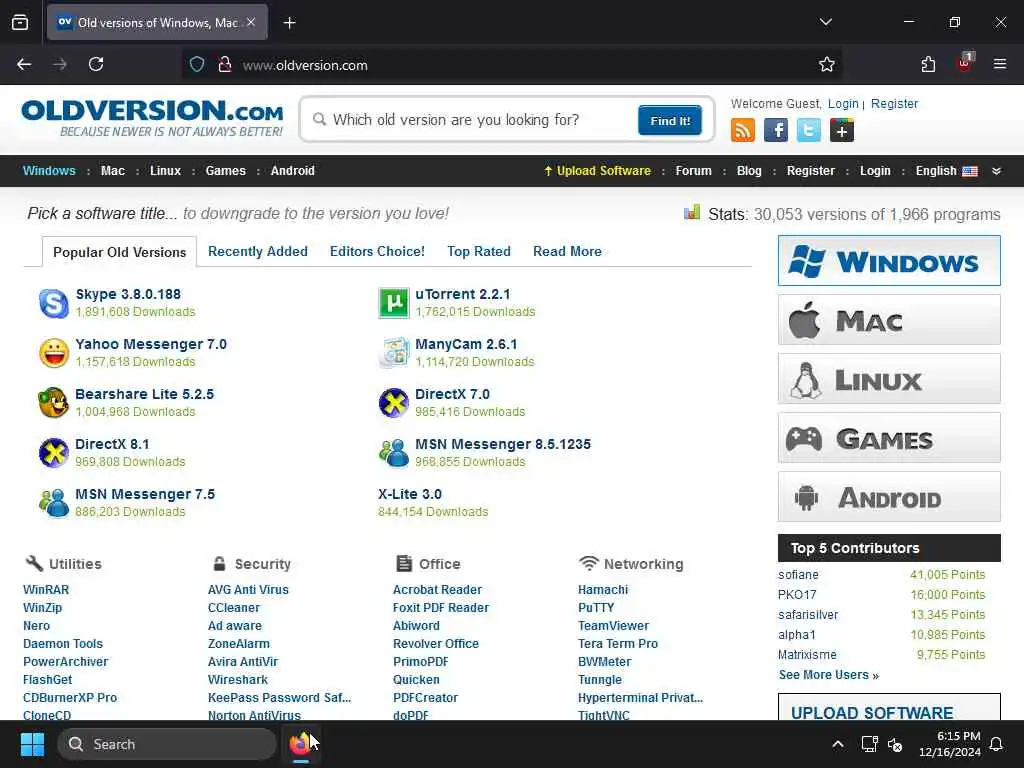Bookmark this page with the star icon
The height and width of the screenshot is (768, 1024).
[827, 65]
